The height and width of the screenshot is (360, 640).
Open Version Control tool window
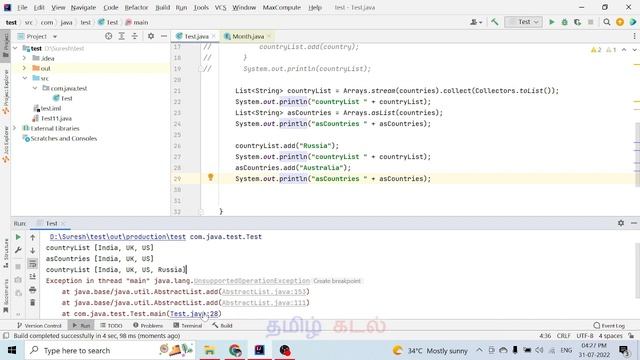(x=39, y=325)
